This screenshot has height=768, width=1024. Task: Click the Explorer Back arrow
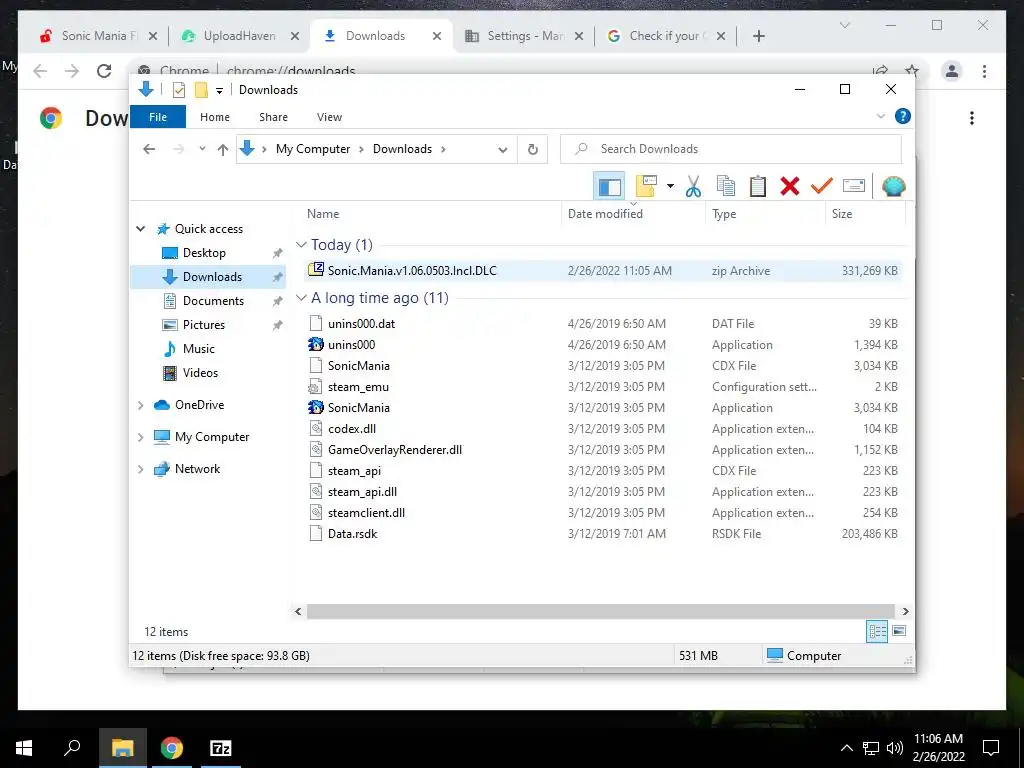click(x=149, y=149)
